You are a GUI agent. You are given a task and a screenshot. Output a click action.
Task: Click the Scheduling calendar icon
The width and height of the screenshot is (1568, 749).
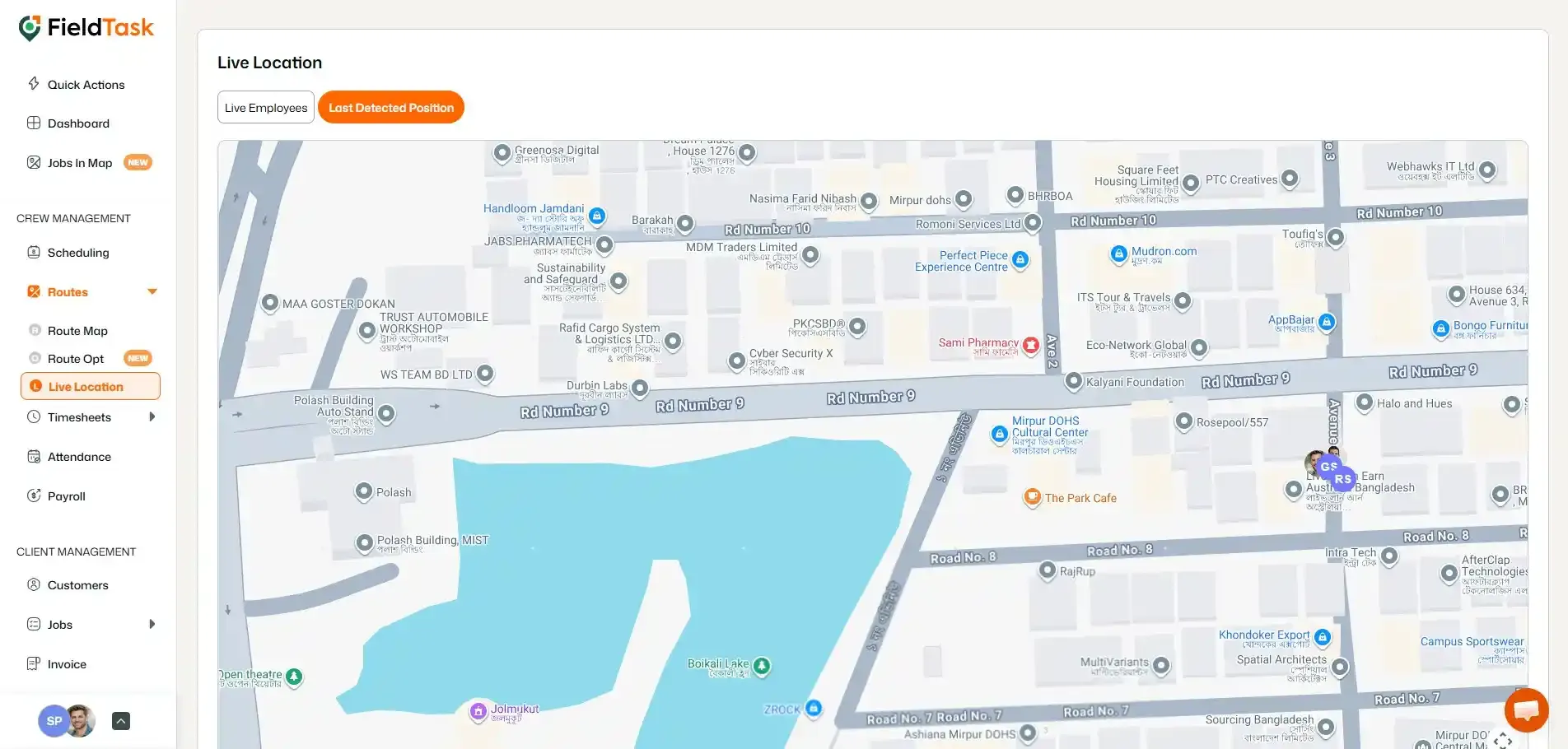(34, 252)
